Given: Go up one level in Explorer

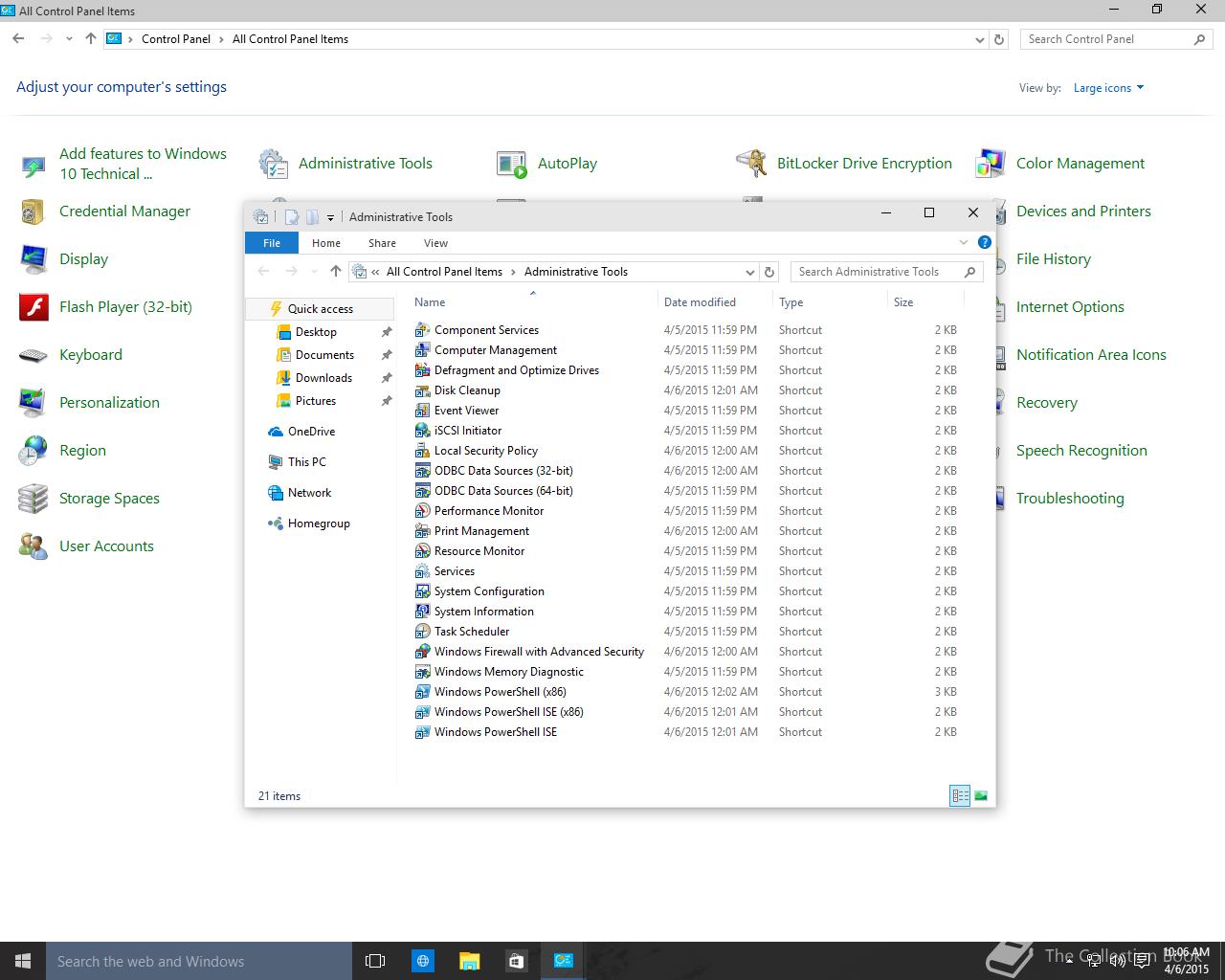Looking at the screenshot, I should coord(335,272).
